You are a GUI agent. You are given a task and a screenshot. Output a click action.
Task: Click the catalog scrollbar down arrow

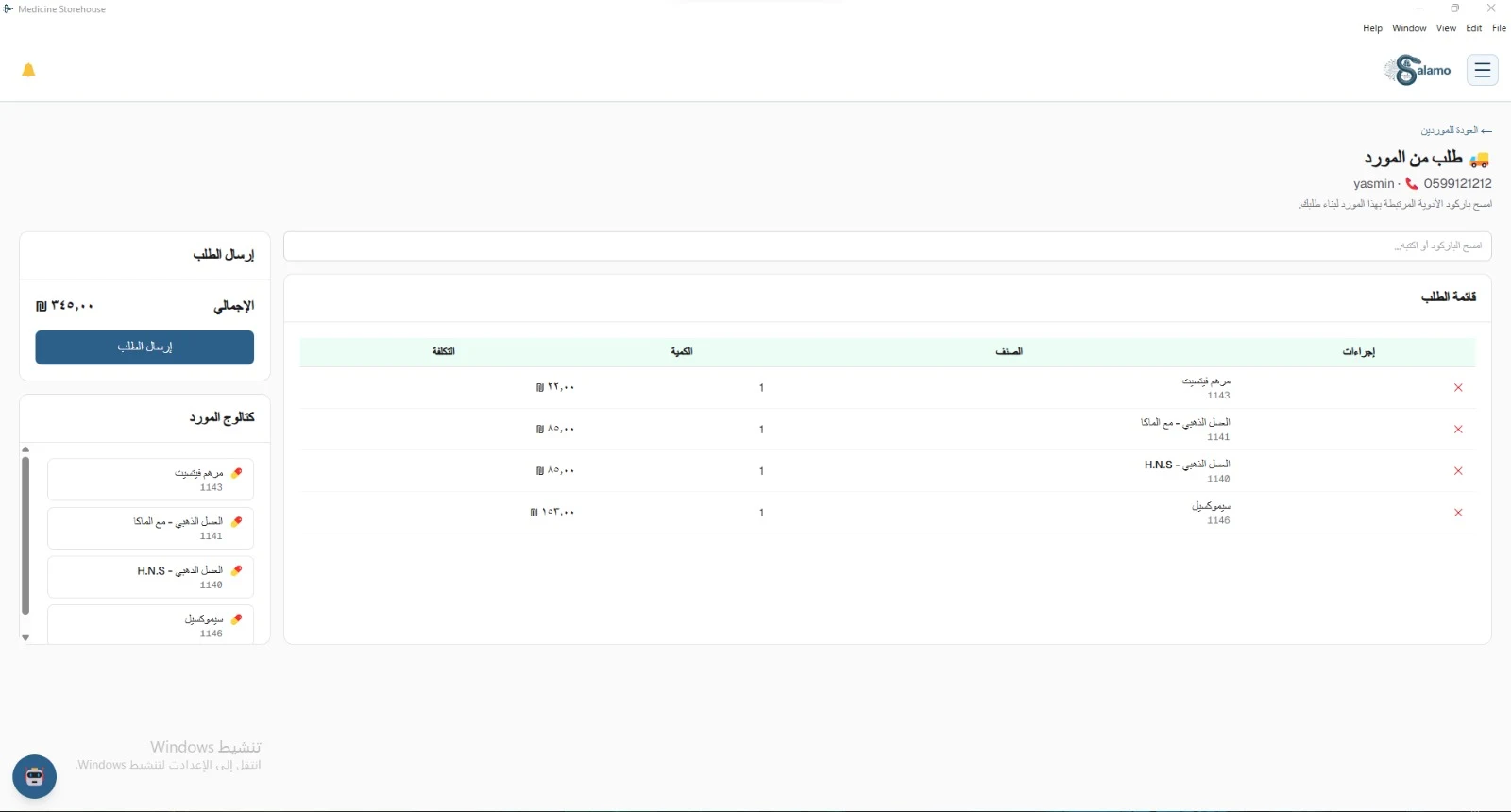(x=25, y=638)
